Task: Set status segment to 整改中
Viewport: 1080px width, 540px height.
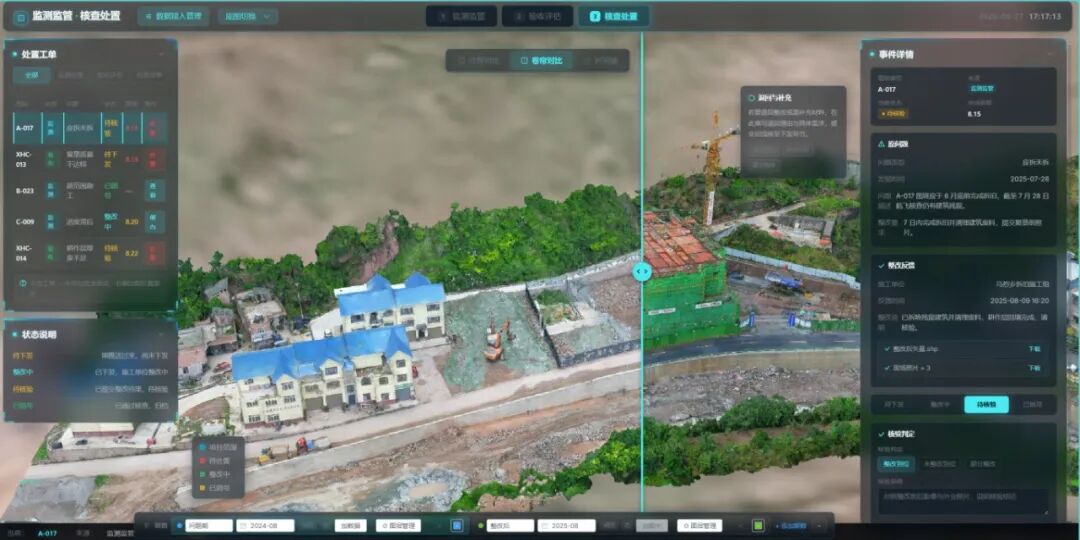Action: (940, 404)
